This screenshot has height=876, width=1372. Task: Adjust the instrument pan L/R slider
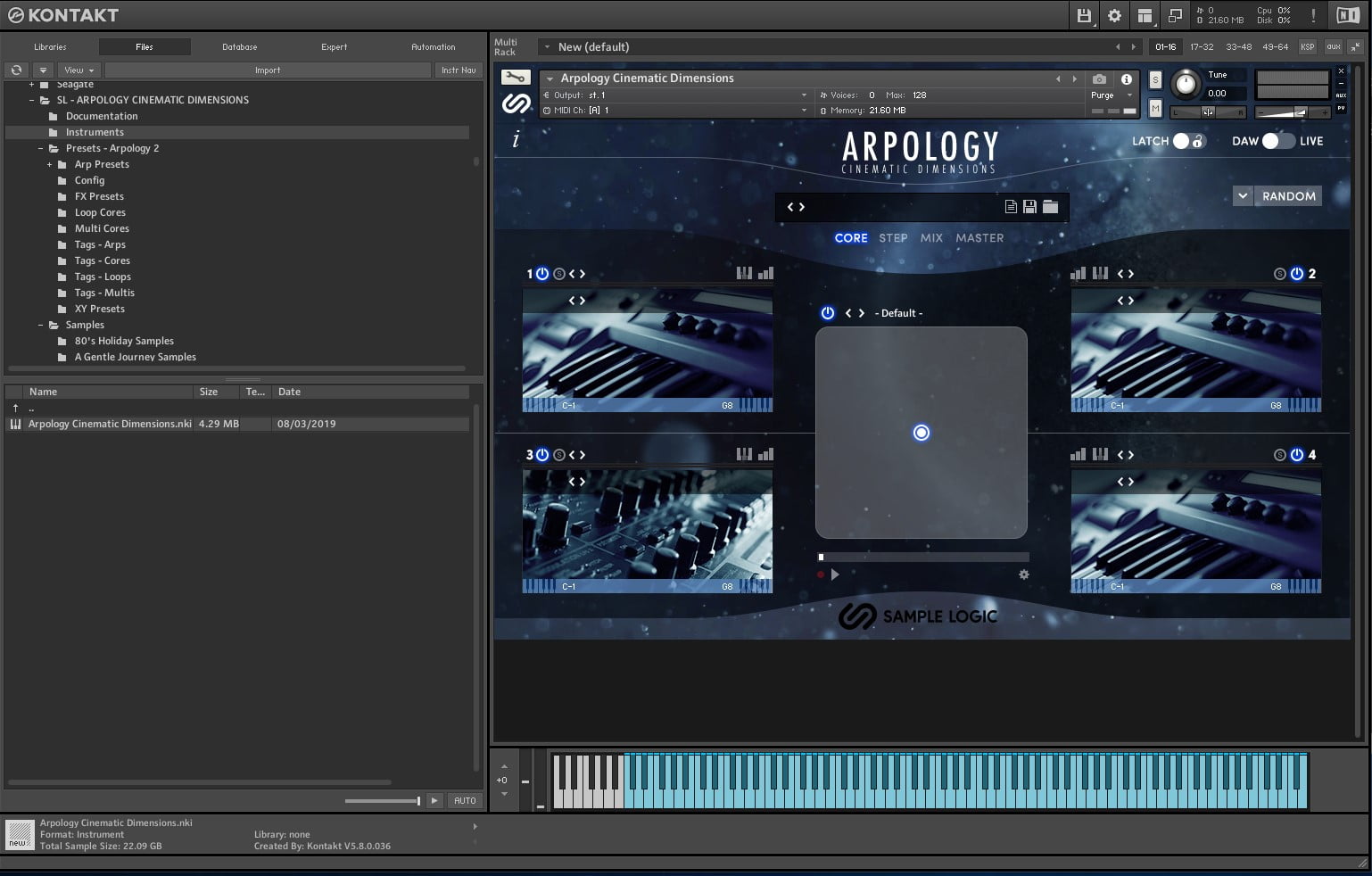[1208, 112]
